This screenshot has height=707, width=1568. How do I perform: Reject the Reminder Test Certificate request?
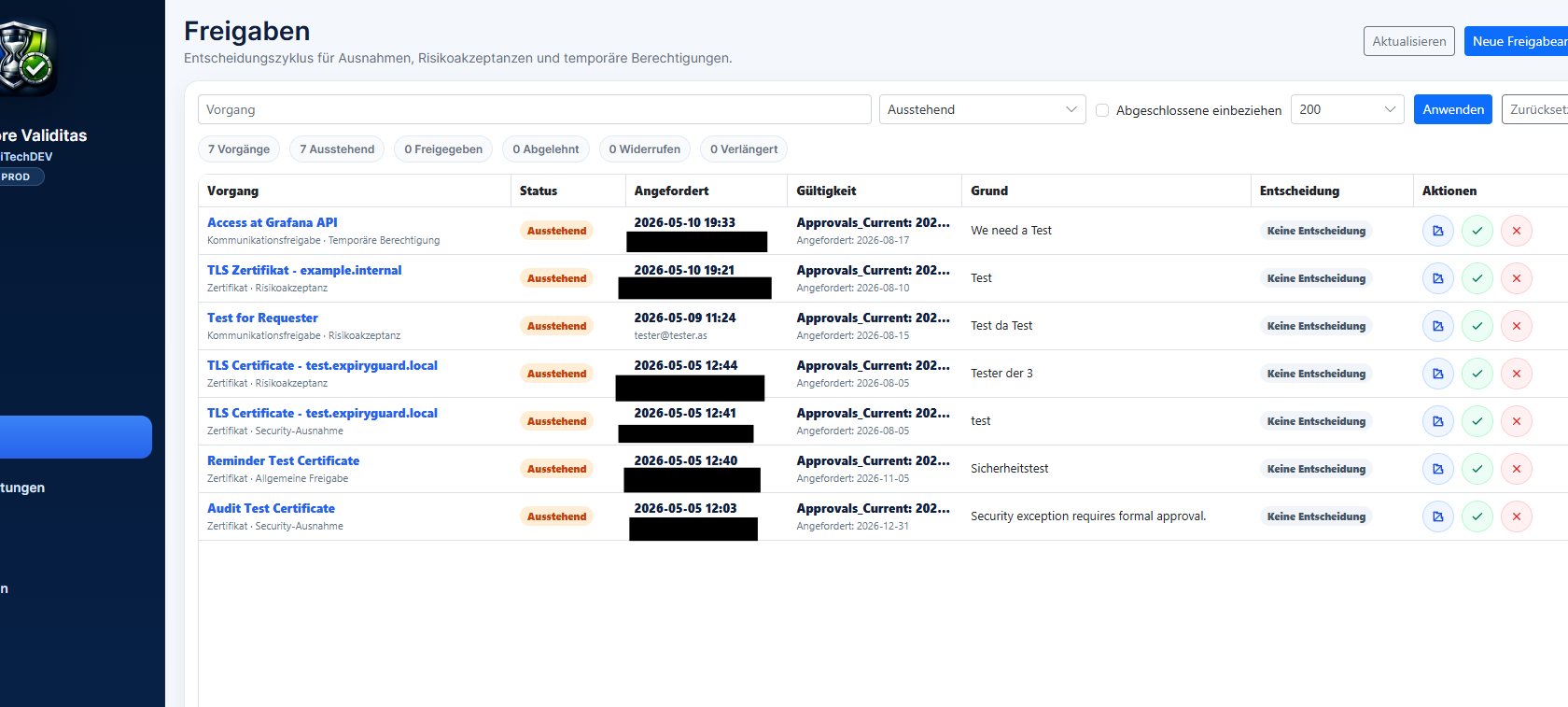pyautogui.click(x=1517, y=469)
